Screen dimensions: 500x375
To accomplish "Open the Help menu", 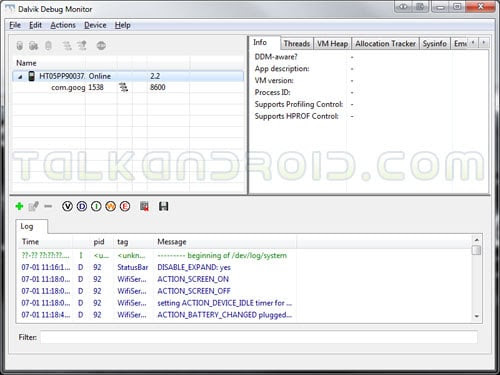I will (x=123, y=25).
